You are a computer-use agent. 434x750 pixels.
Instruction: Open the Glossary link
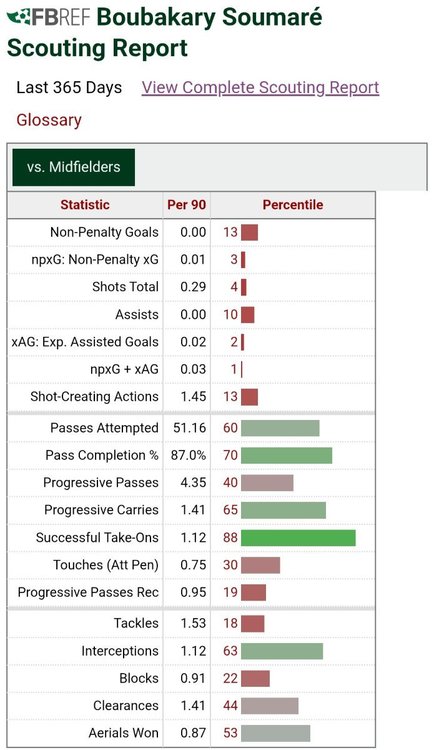click(x=49, y=120)
